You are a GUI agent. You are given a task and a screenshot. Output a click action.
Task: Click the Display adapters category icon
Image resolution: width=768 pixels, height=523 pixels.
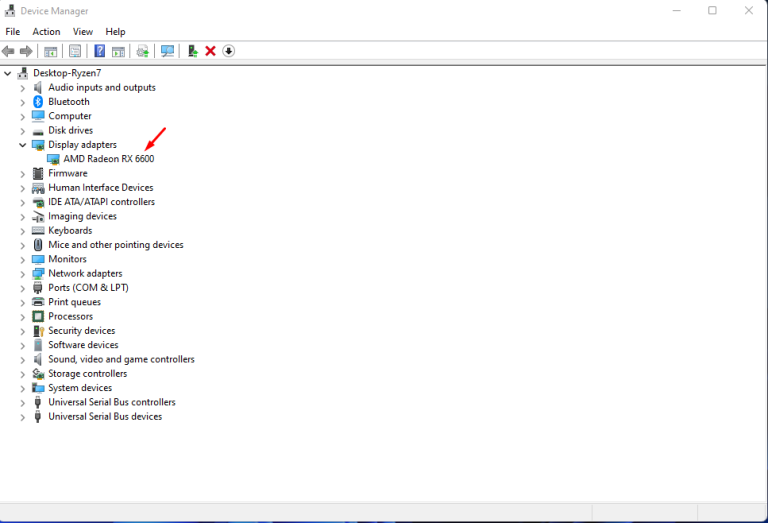point(38,145)
